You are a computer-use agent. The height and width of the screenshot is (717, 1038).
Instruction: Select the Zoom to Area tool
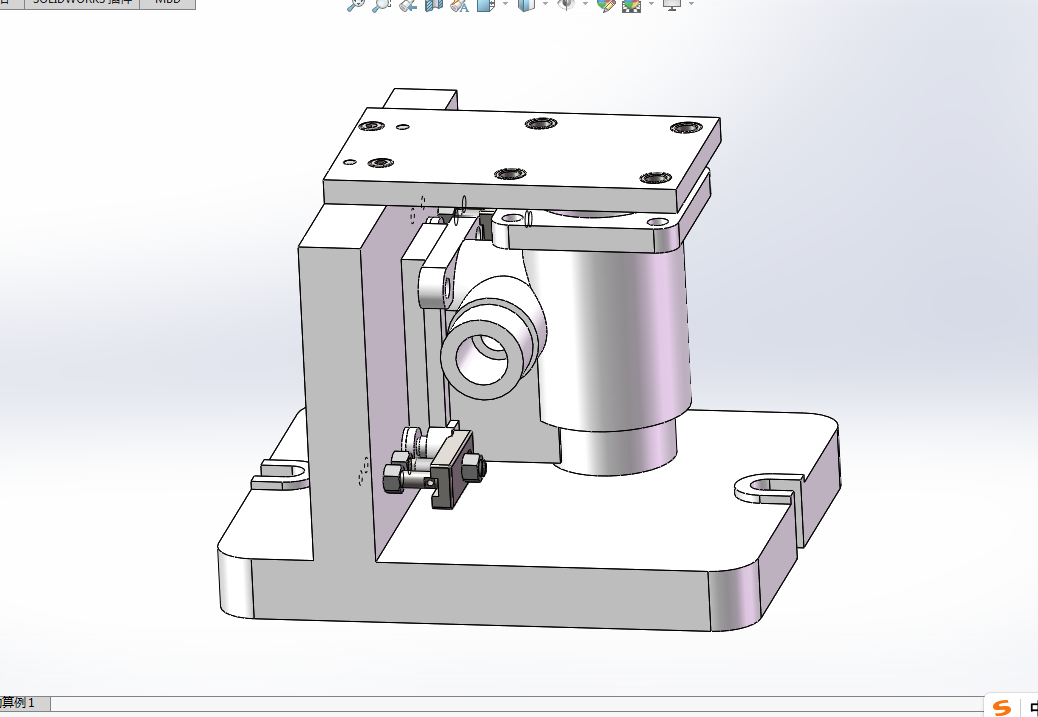click(381, 5)
